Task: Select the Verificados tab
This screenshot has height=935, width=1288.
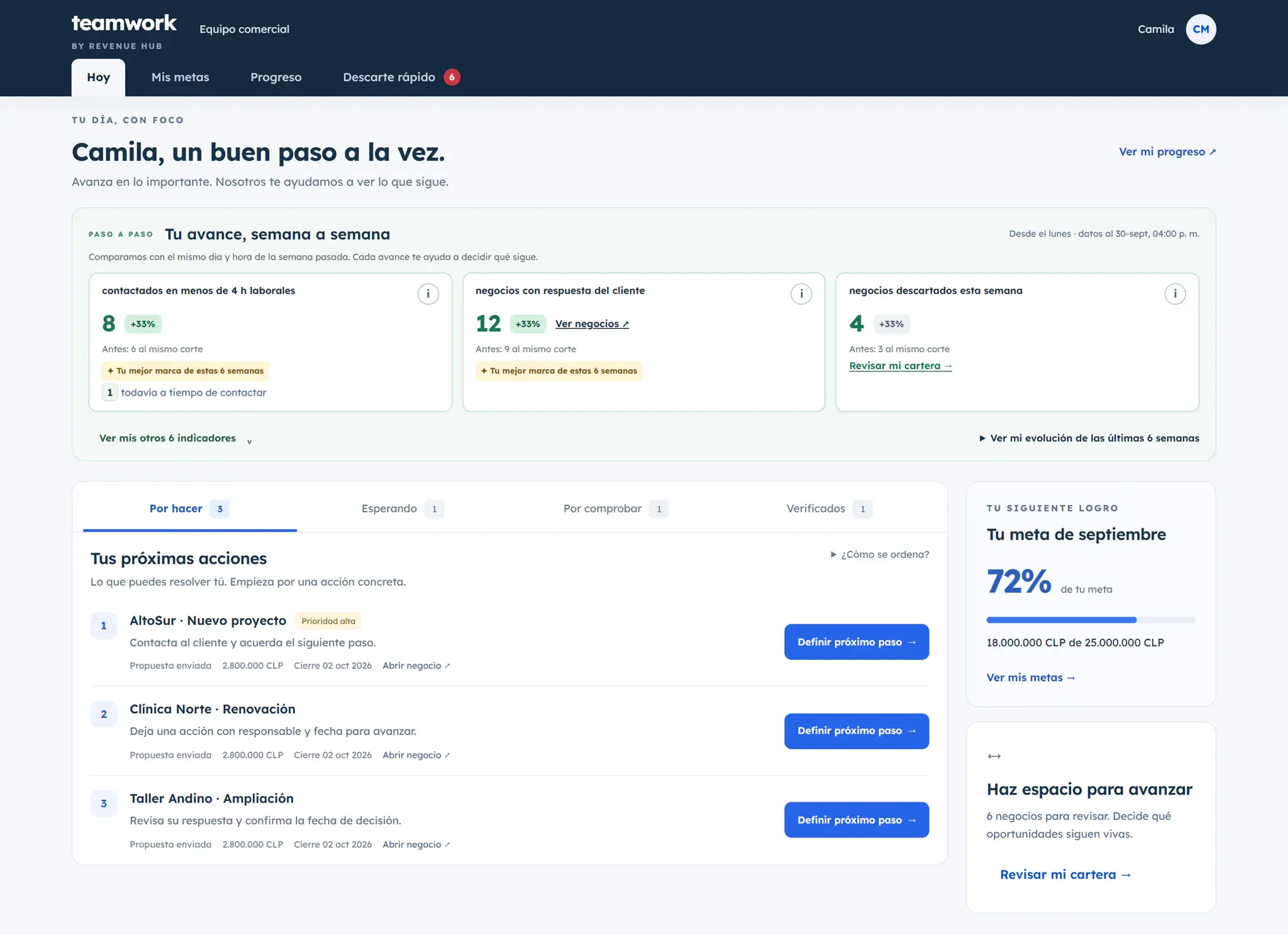Action: 830,508
